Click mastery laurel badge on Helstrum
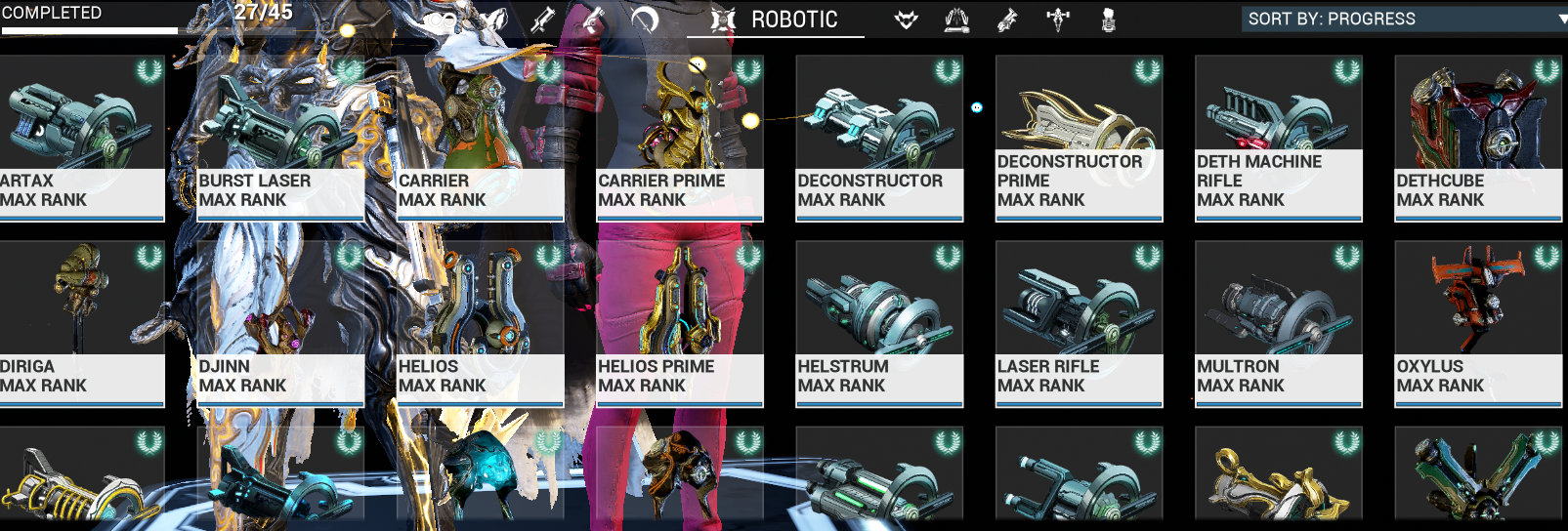 pyautogui.click(x=948, y=257)
